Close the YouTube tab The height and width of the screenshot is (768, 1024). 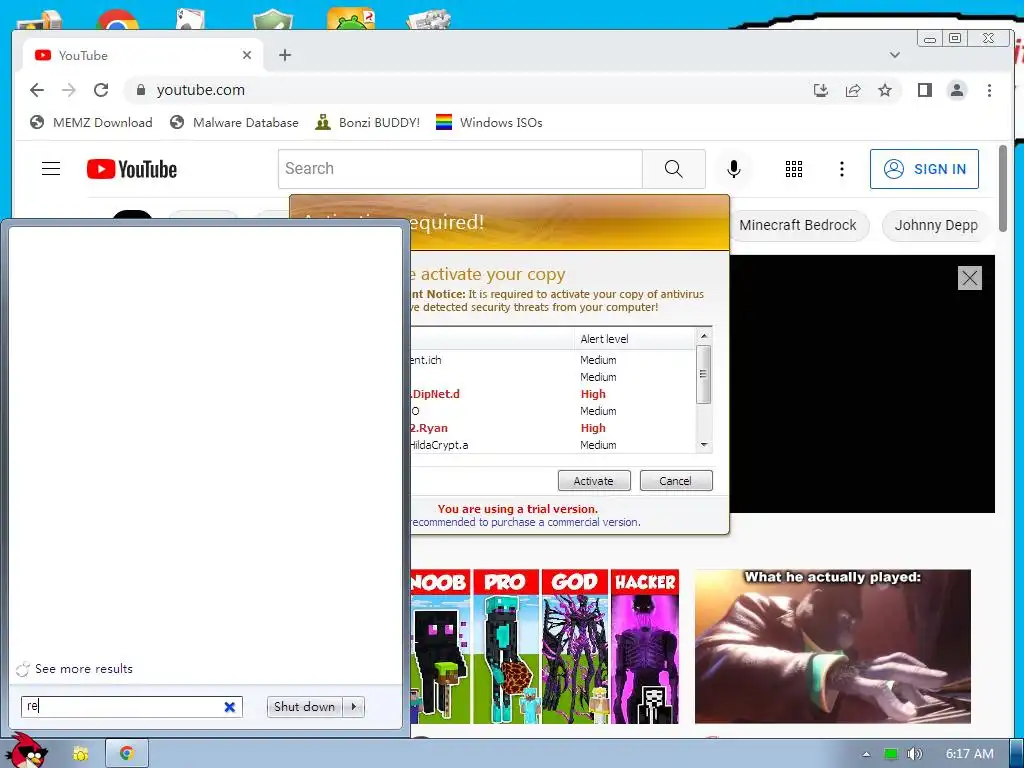pos(247,56)
